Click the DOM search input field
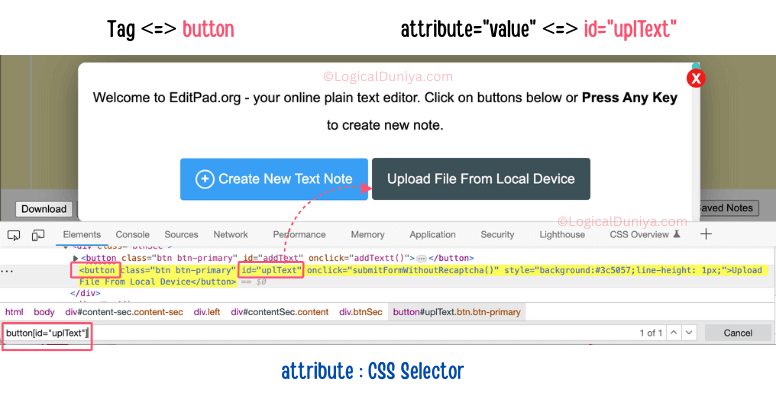Screen dimensions: 776x400 [317, 333]
